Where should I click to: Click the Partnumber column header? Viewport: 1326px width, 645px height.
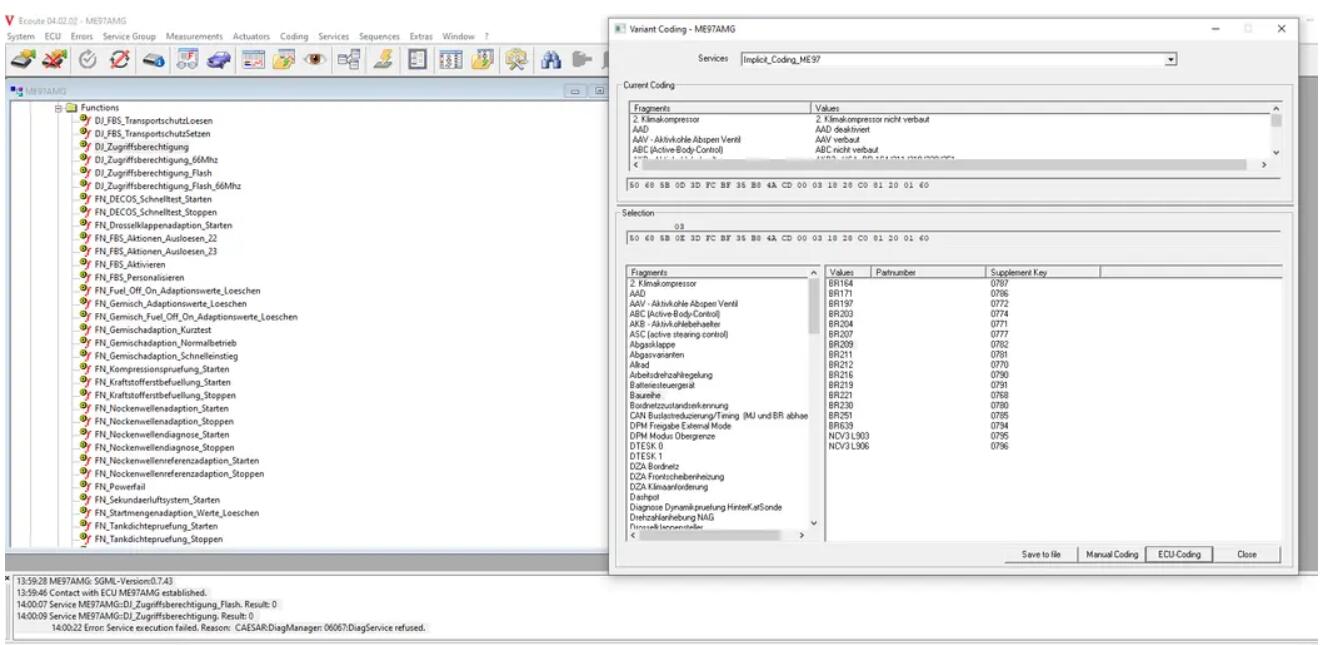tap(929, 272)
